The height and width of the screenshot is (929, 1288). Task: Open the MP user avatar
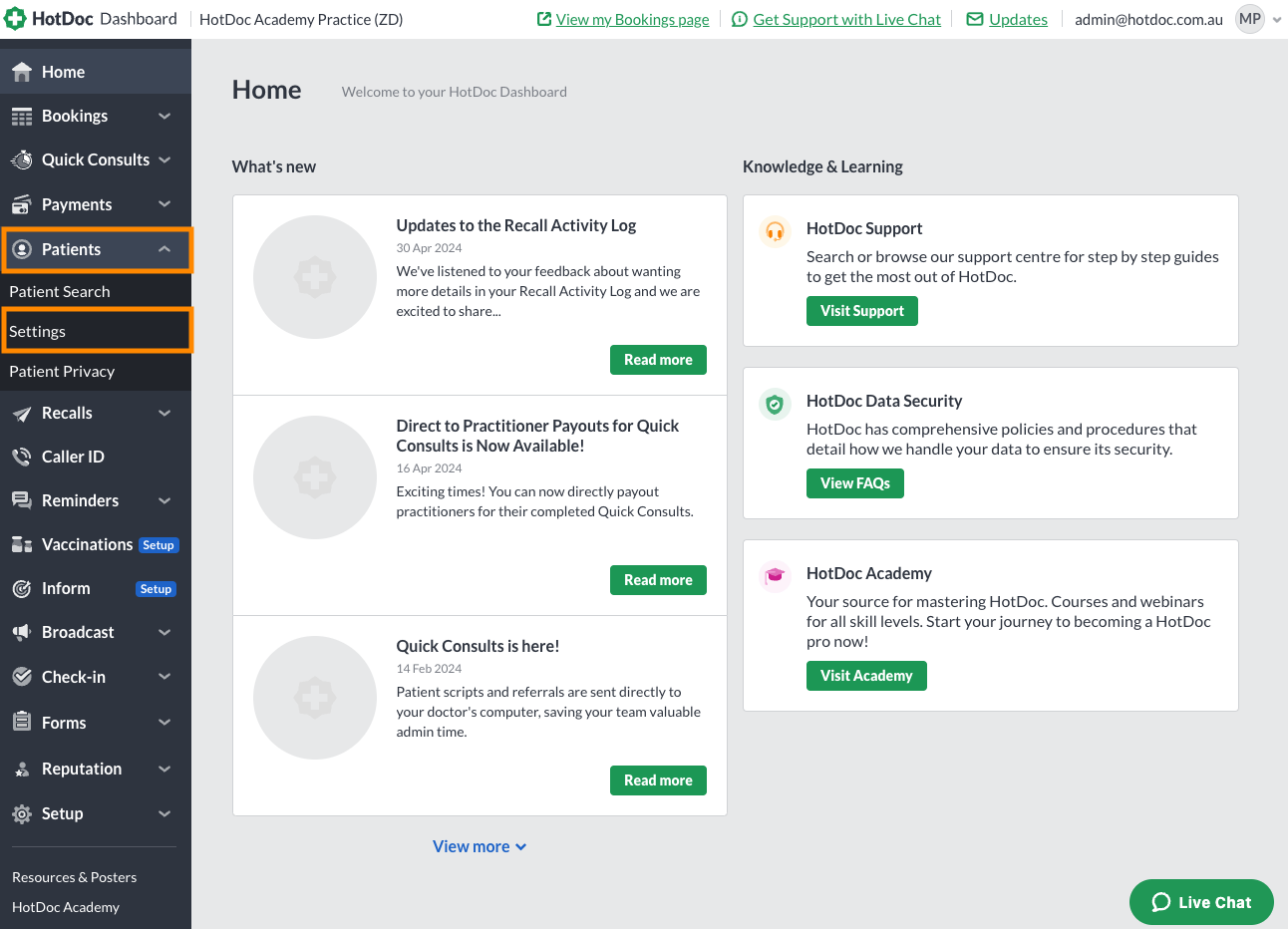1250,19
